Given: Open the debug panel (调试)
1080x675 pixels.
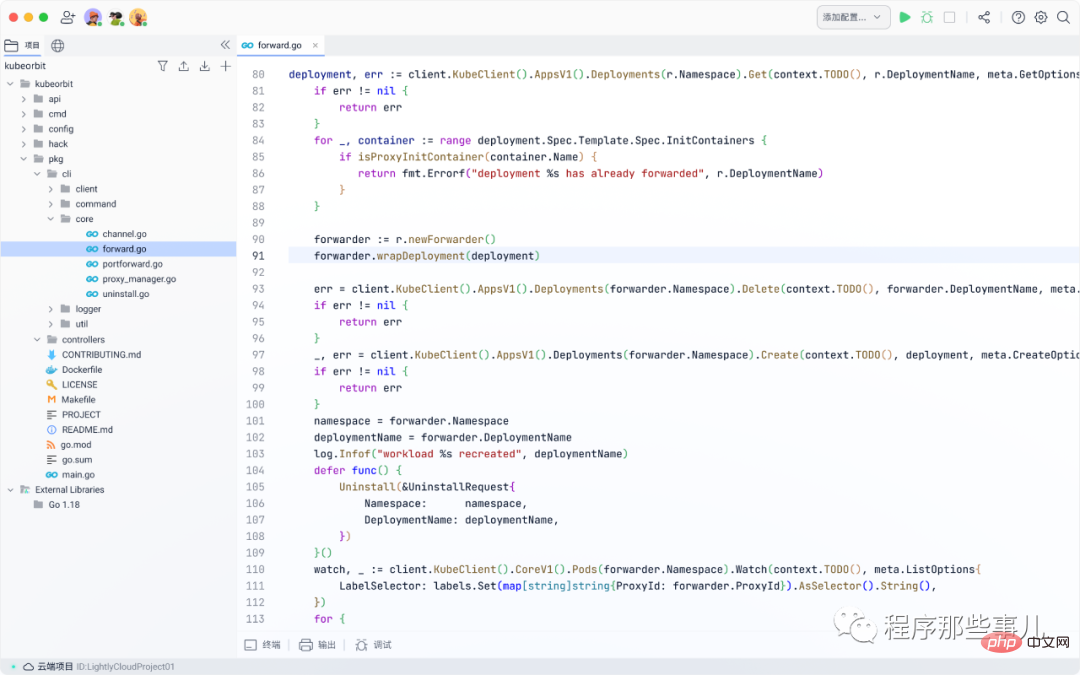Looking at the screenshot, I should 373,645.
